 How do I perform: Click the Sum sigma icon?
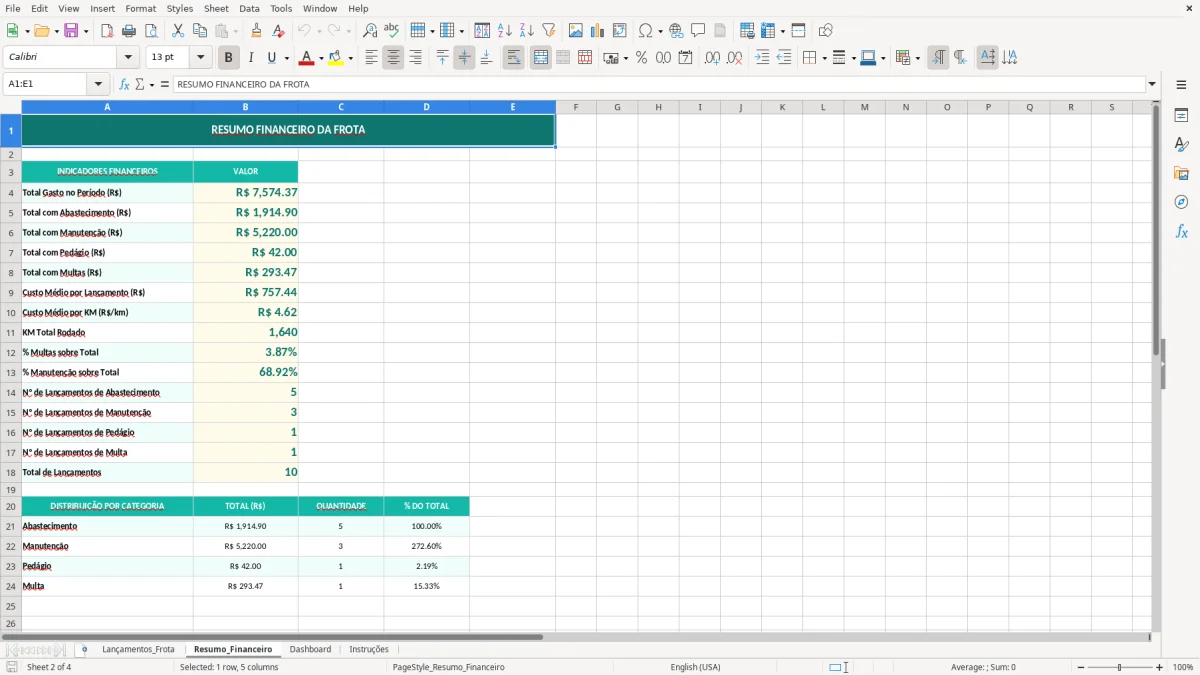coord(140,84)
